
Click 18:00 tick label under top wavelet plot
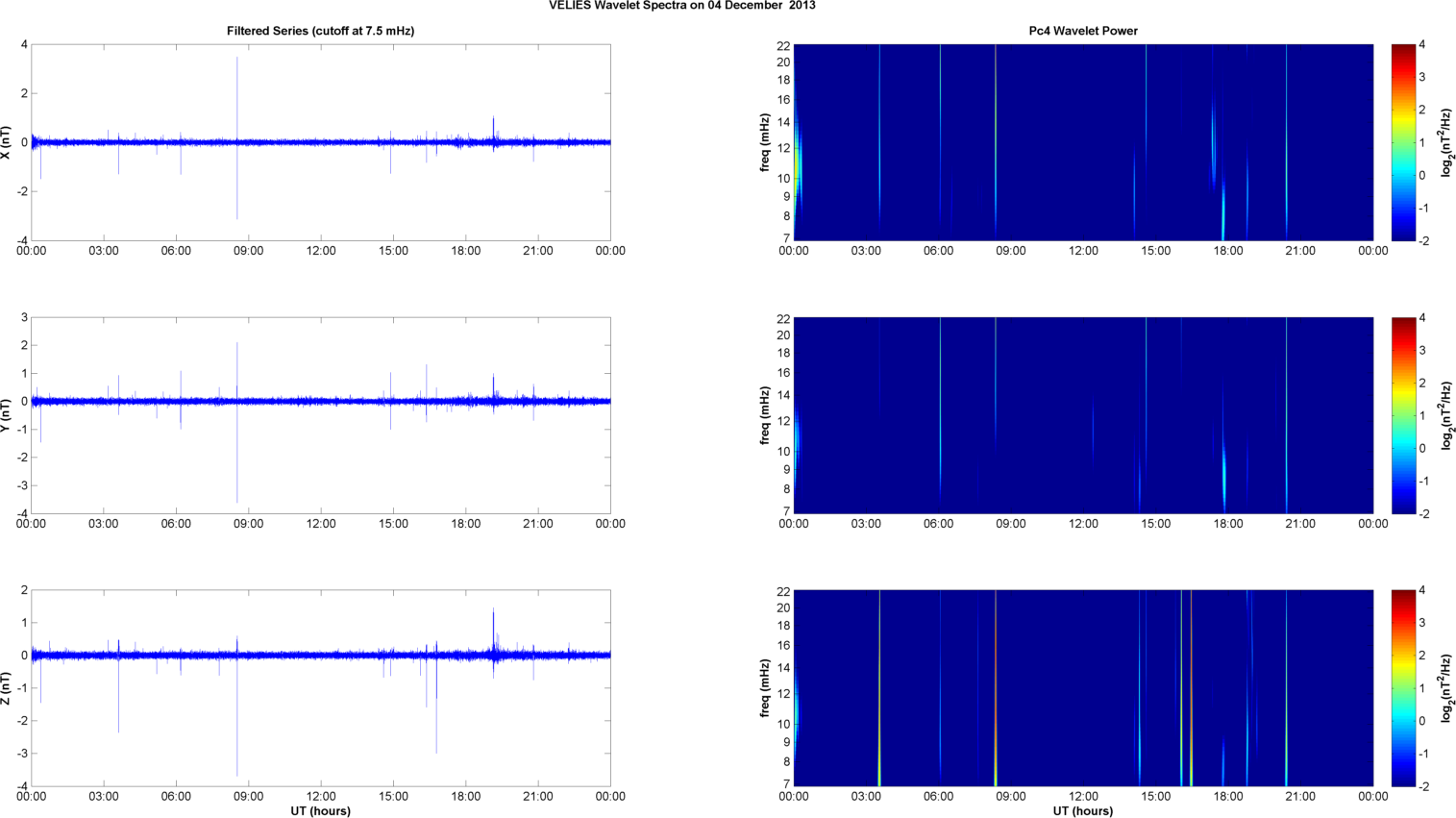click(x=1227, y=251)
